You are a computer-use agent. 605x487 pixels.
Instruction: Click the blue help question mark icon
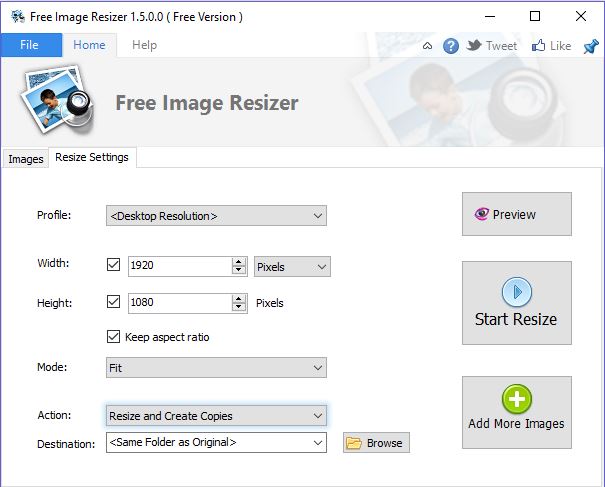[451, 46]
